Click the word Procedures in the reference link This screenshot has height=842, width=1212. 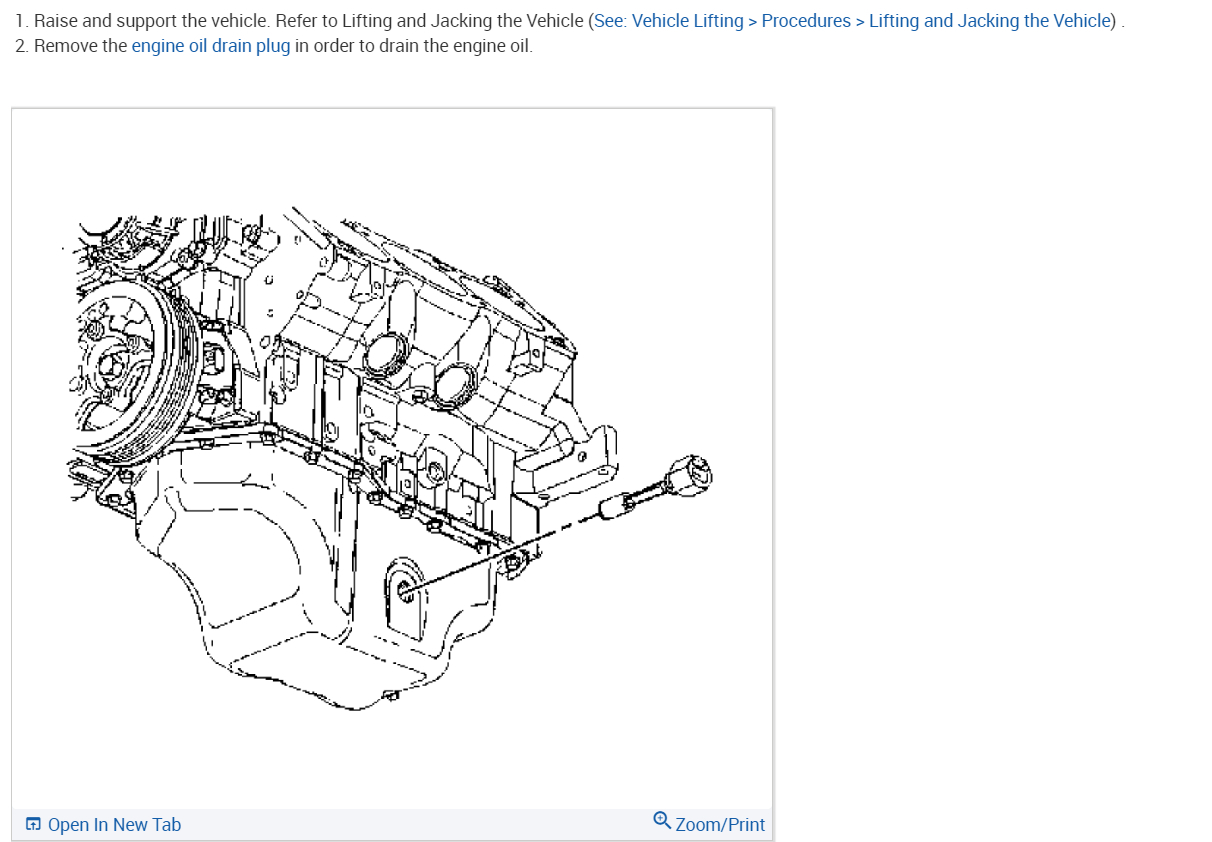[806, 21]
